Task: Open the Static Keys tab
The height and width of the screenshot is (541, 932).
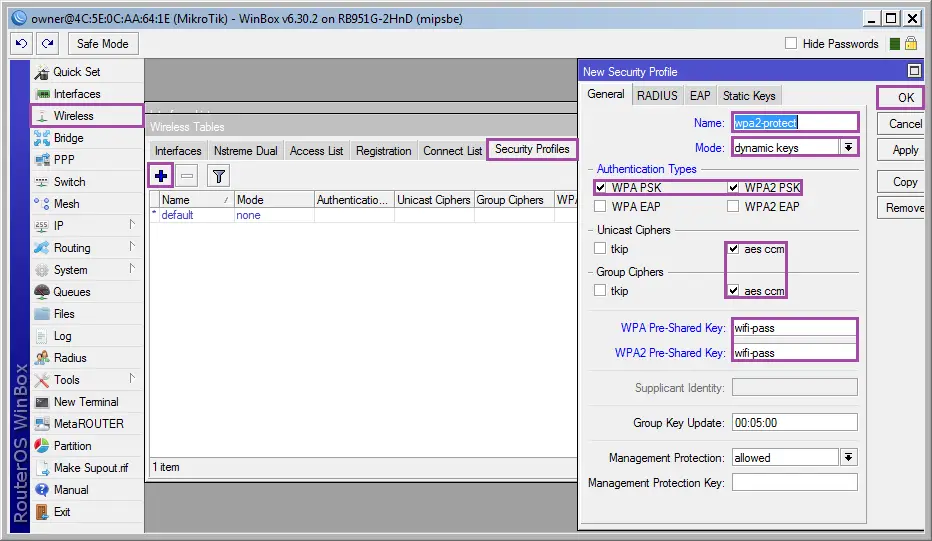Action: 749,96
